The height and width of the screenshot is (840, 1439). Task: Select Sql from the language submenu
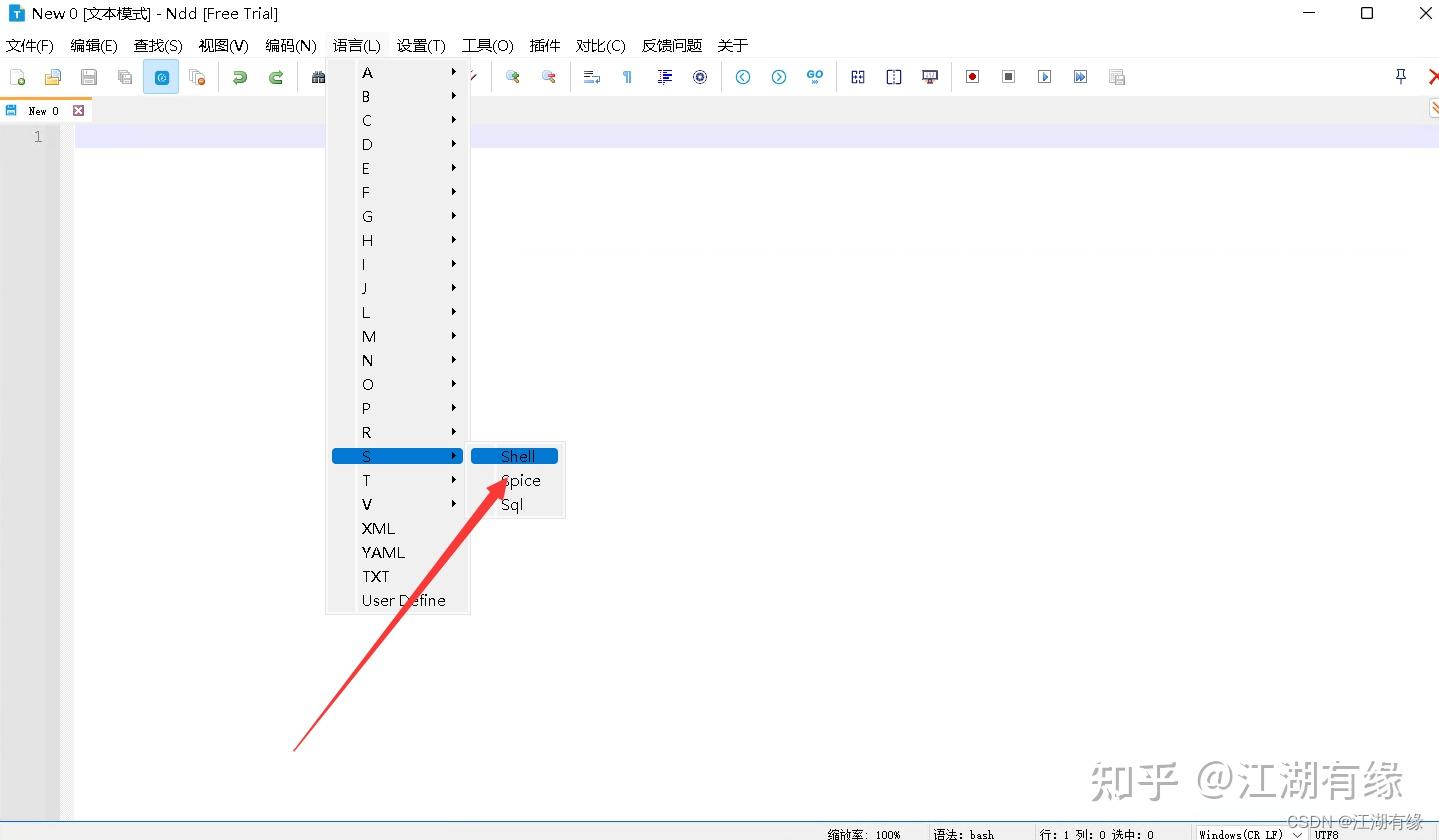click(512, 504)
